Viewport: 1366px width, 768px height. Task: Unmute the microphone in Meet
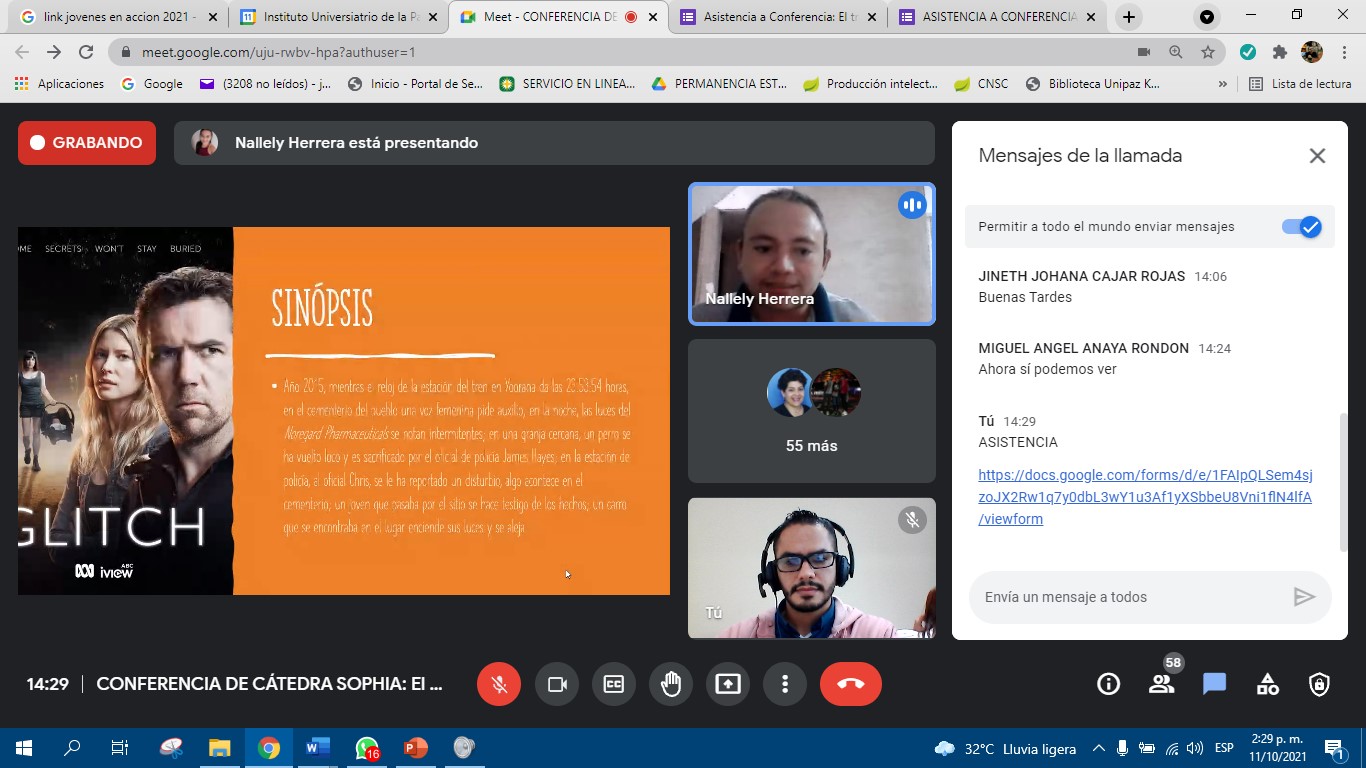499,684
